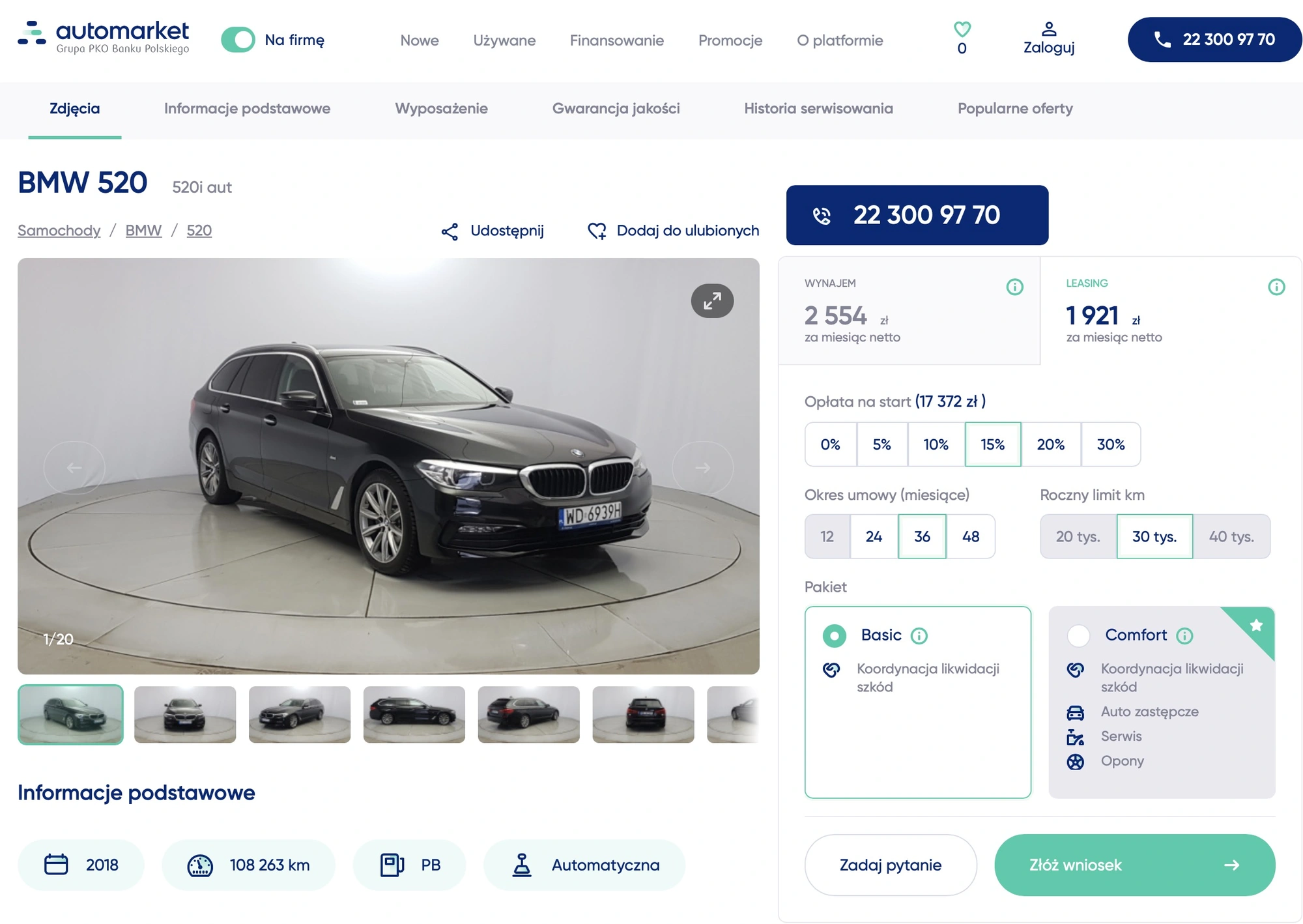Image resolution: width=1303 pixels, height=924 pixels.
Task: Open Leasing info icon
Action: pyautogui.click(x=1276, y=287)
